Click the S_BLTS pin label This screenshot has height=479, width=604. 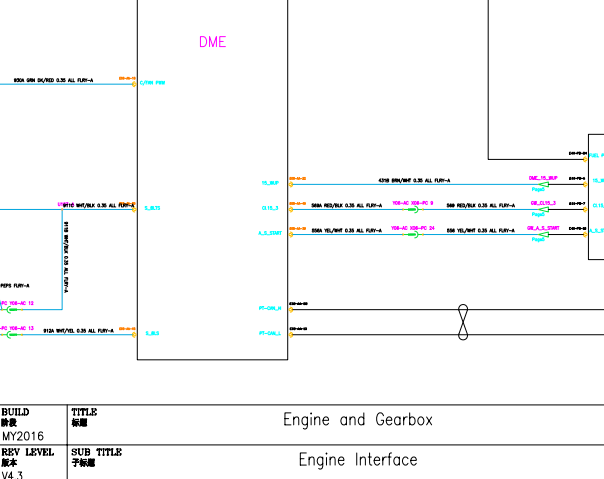[x=153, y=208]
